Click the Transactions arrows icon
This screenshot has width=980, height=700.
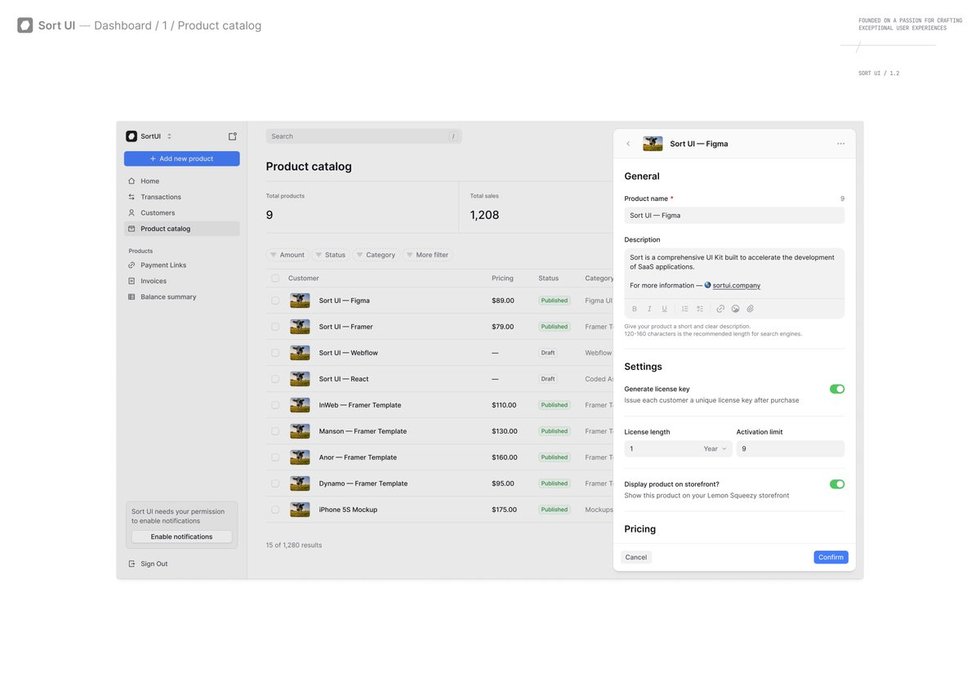click(131, 197)
